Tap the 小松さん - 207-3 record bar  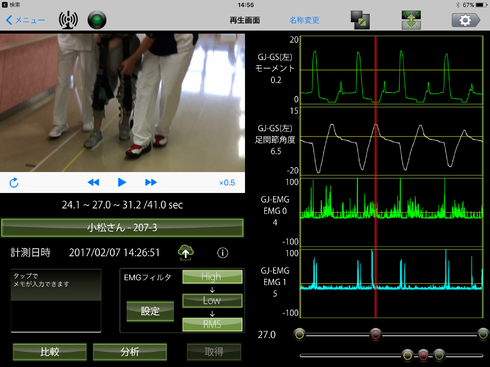click(x=122, y=228)
